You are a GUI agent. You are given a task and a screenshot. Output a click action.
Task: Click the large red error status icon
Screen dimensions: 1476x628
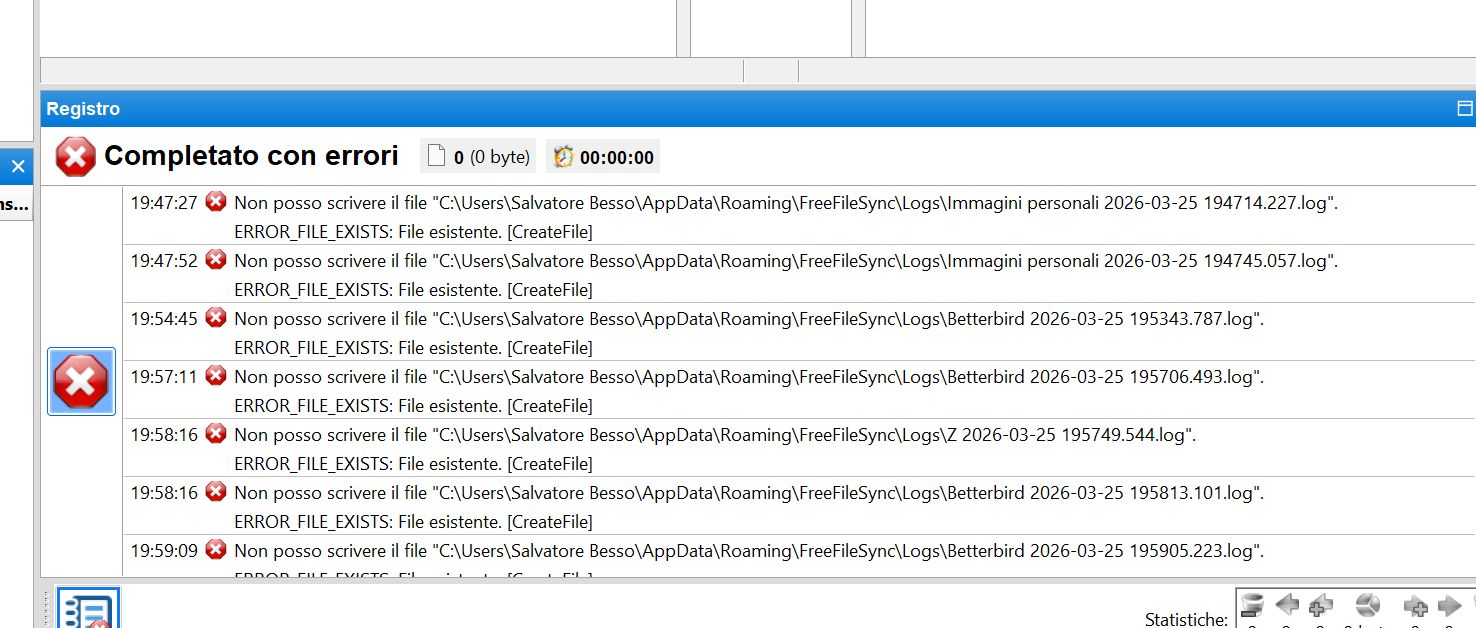click(x=76, y=156)
